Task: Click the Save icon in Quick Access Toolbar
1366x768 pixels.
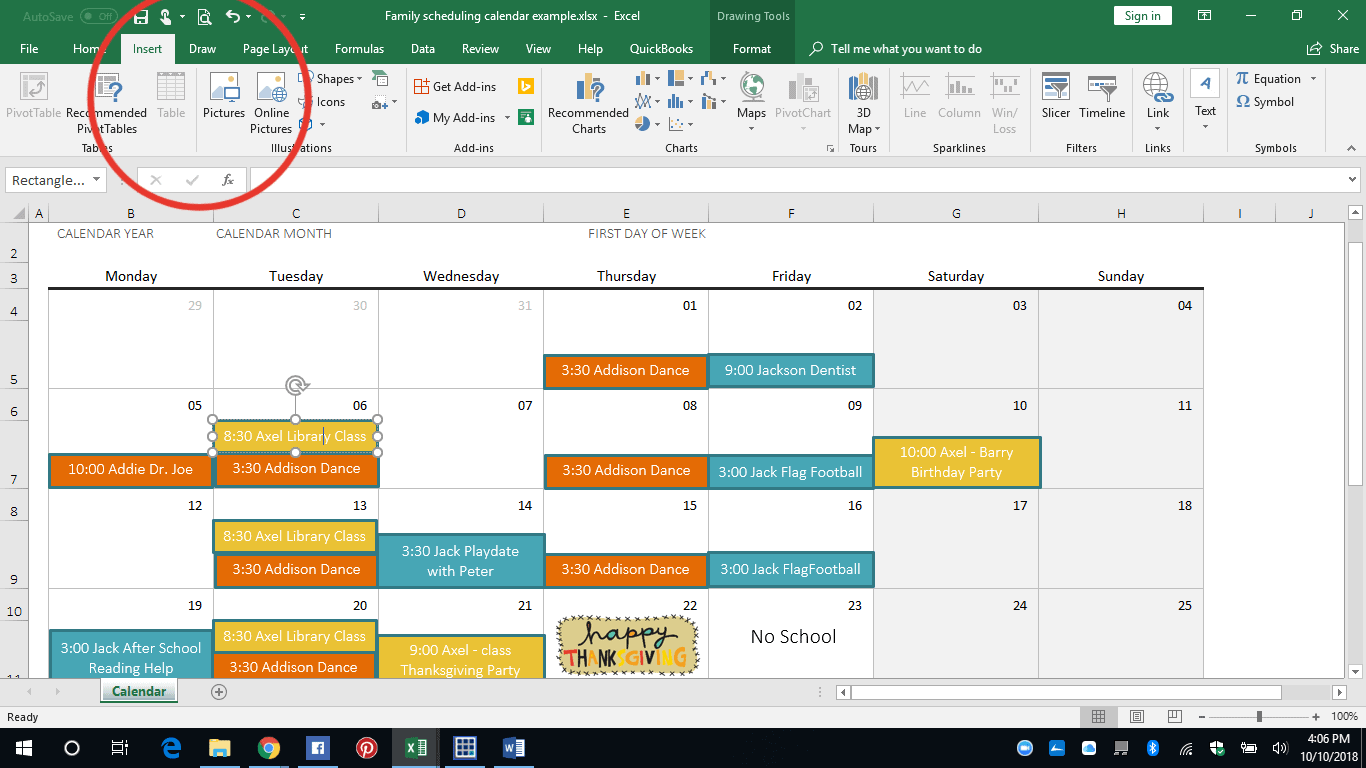Action: point(142,16)
